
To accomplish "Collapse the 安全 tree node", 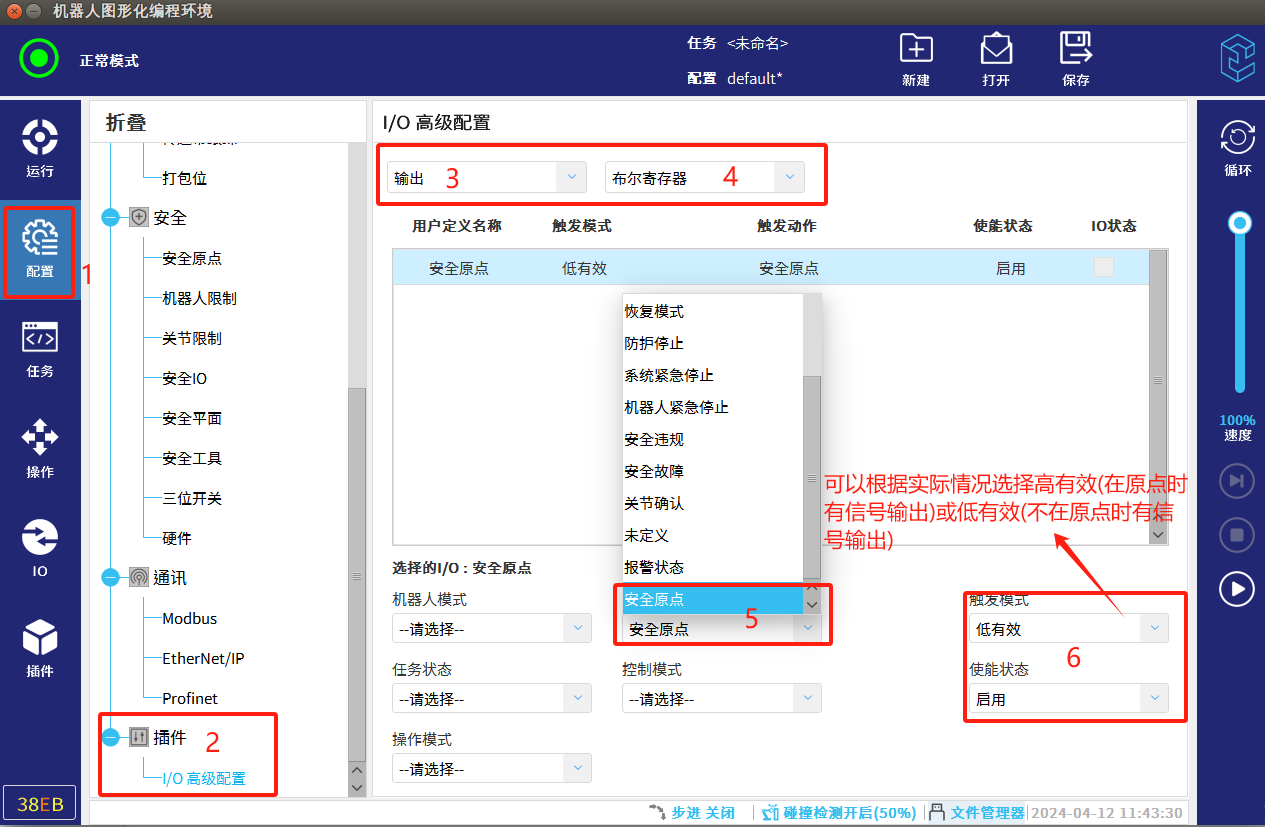I will point(111,217).
